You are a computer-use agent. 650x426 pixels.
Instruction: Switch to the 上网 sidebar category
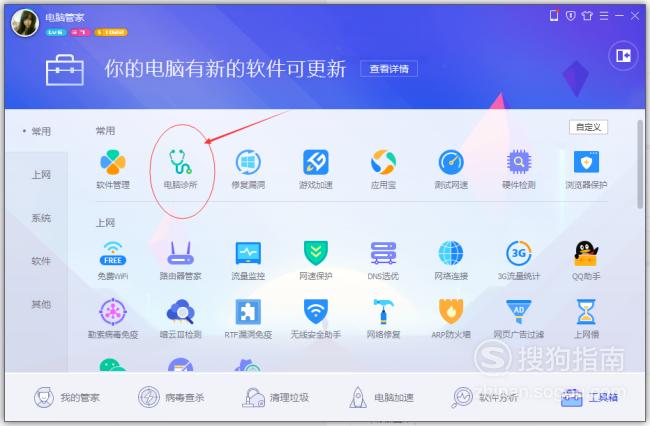pyautogui.click(x=41, y=174)
